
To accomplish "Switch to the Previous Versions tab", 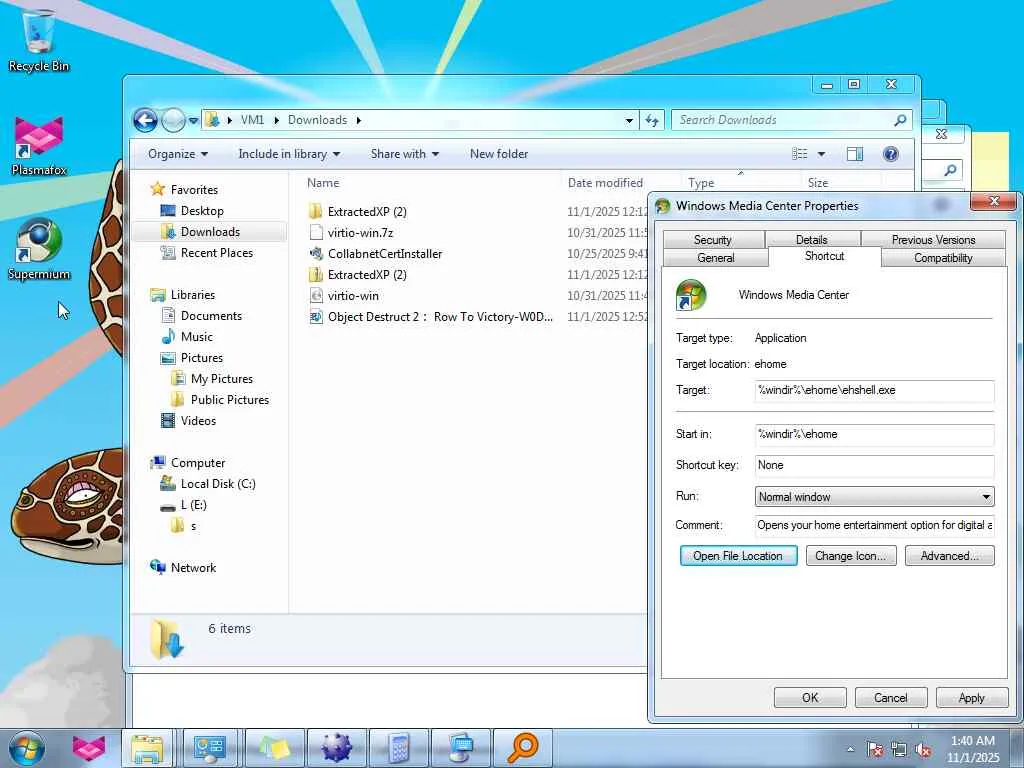I will tap(933, 239).
